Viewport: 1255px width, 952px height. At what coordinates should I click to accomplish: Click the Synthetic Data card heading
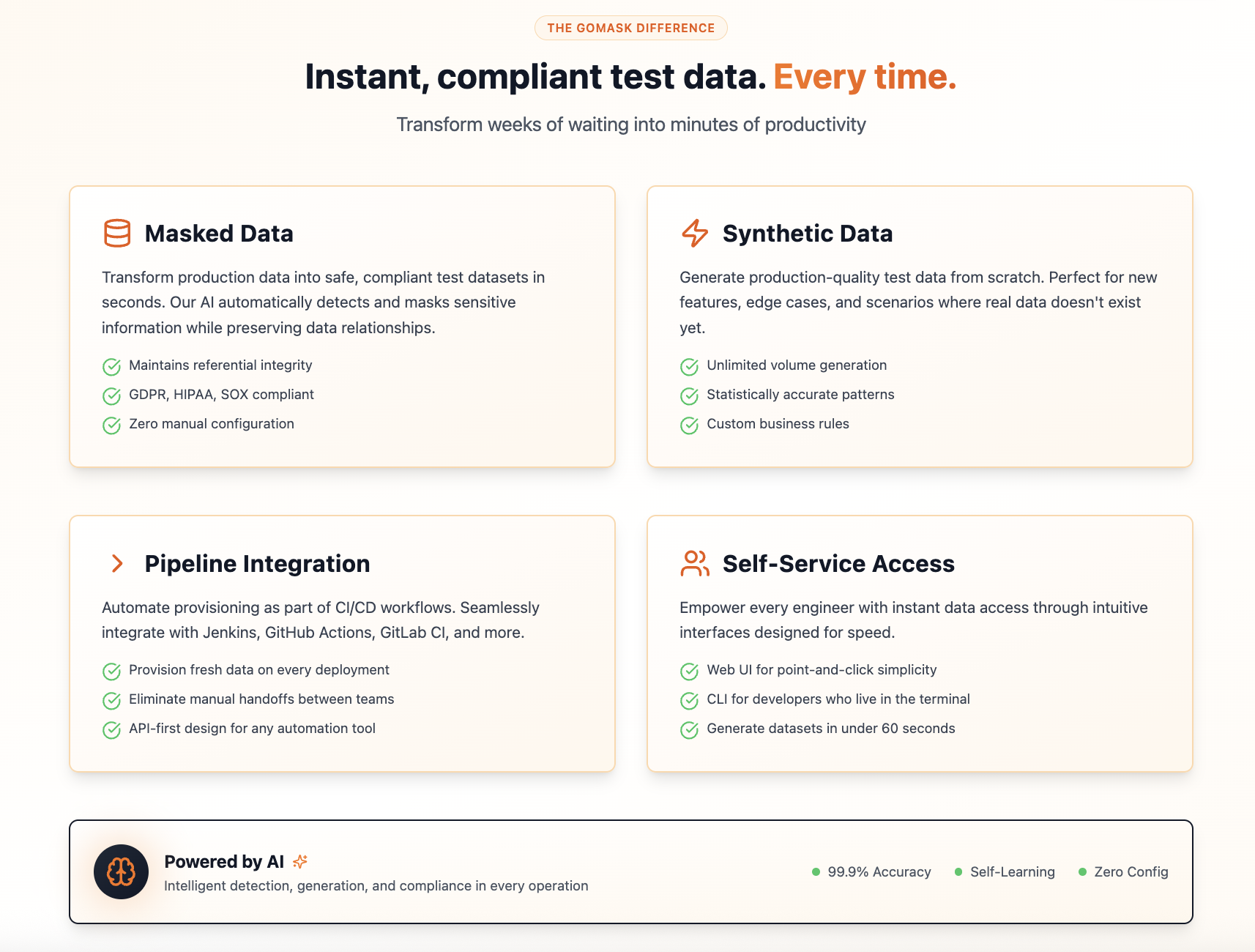(x=807, y=234)
